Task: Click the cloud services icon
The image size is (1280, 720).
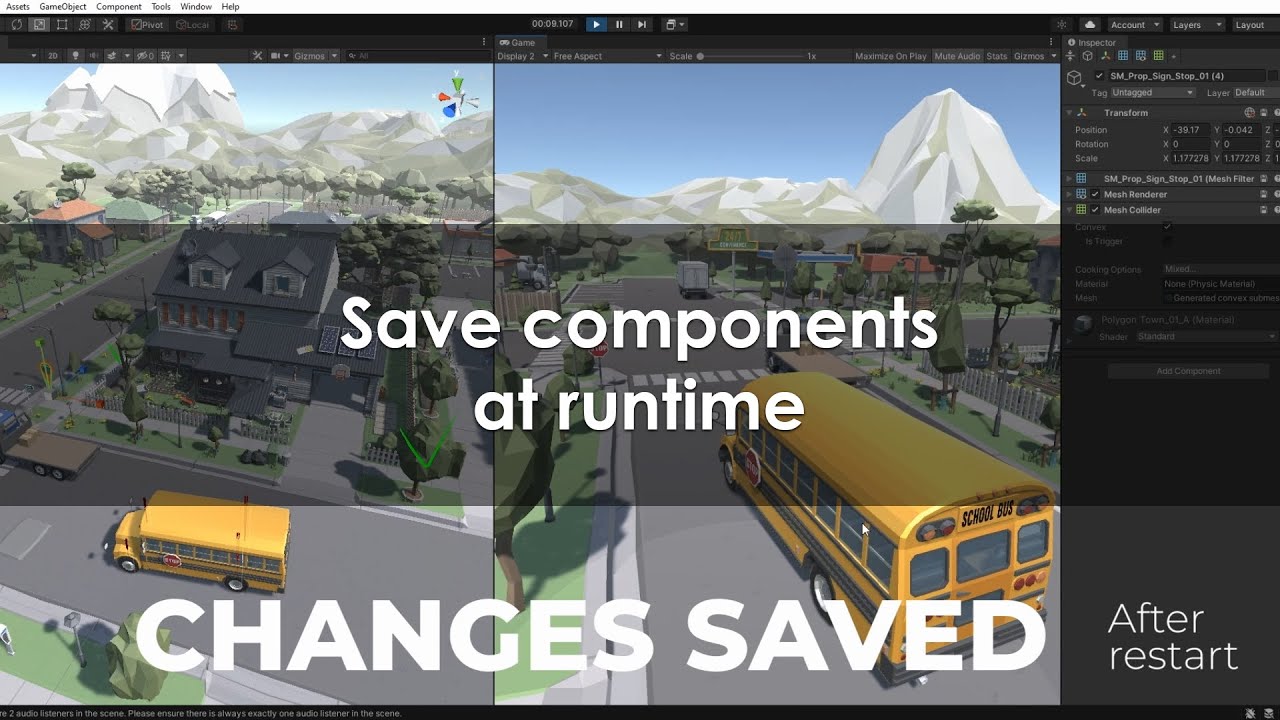Action: [1090, 25]
